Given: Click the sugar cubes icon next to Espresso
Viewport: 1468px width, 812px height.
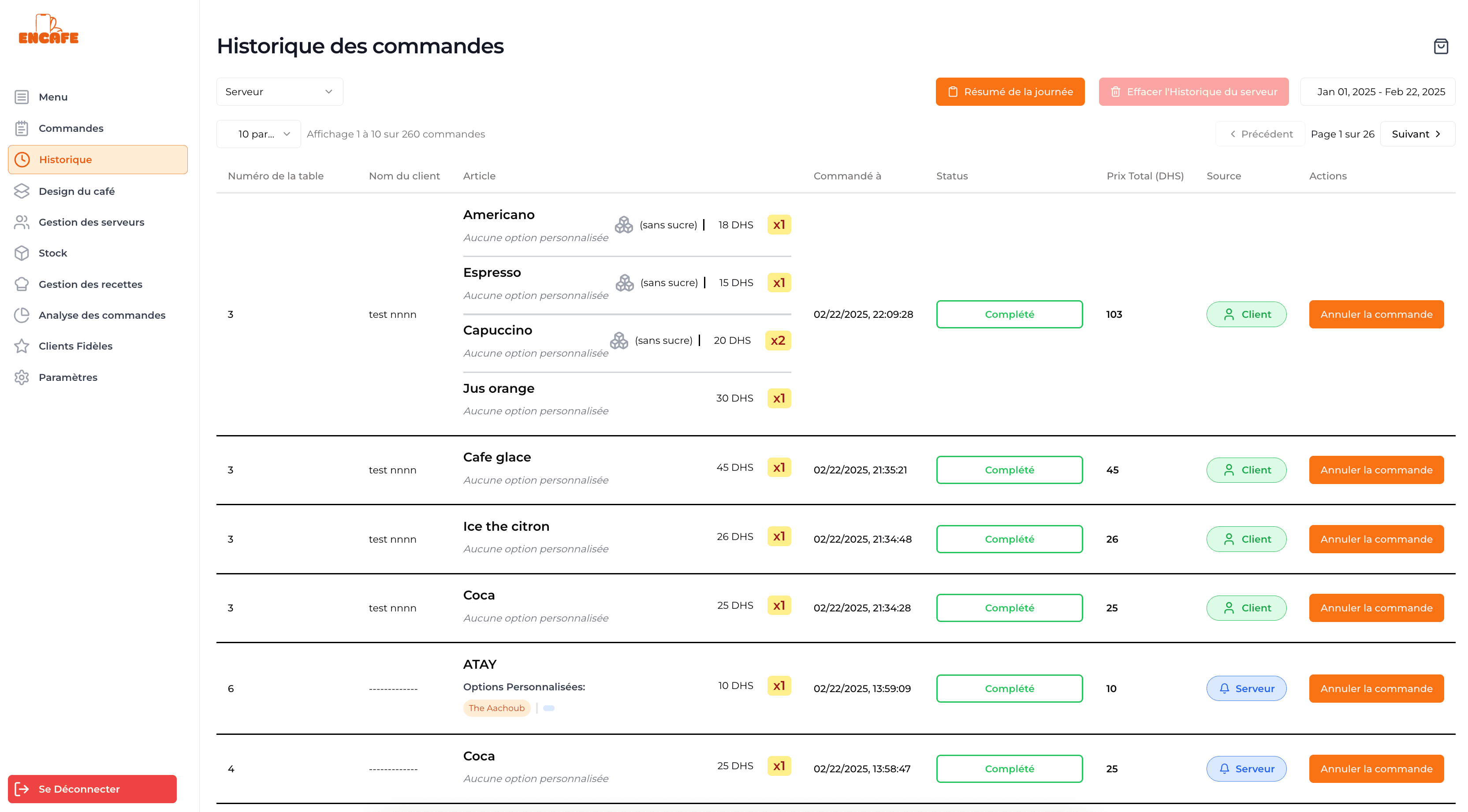Looking at the screenshot, I should (625, 283).
